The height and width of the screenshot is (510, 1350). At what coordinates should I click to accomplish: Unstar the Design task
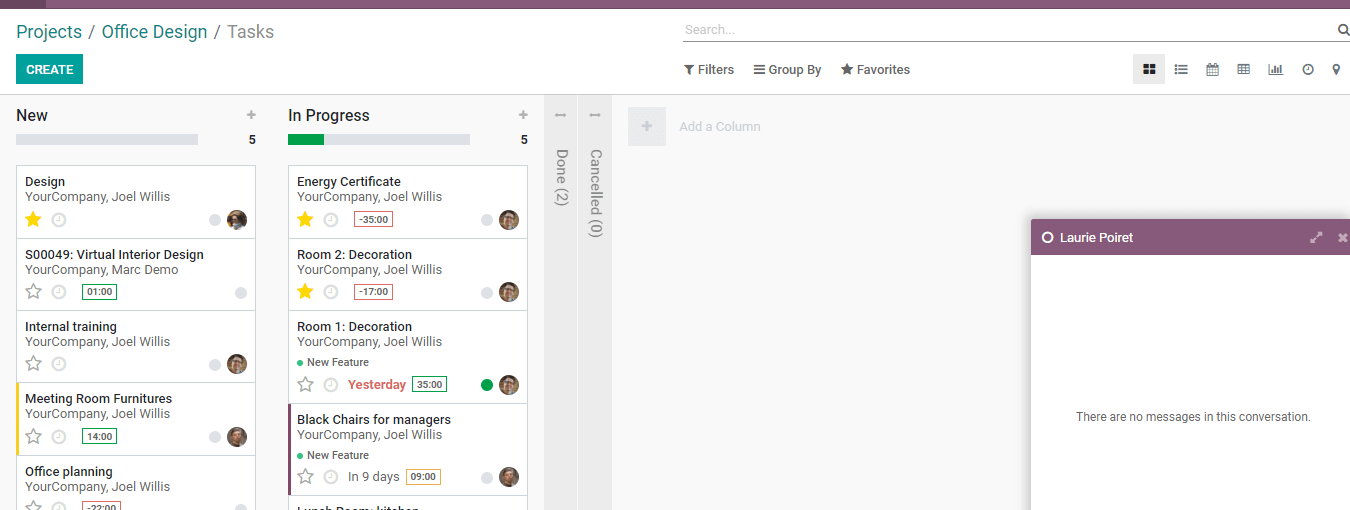33,219
